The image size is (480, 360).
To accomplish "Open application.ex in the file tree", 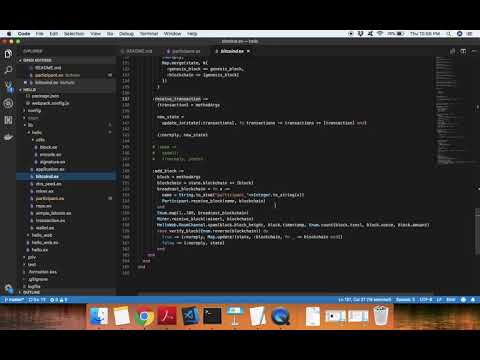I will [50, 169].
